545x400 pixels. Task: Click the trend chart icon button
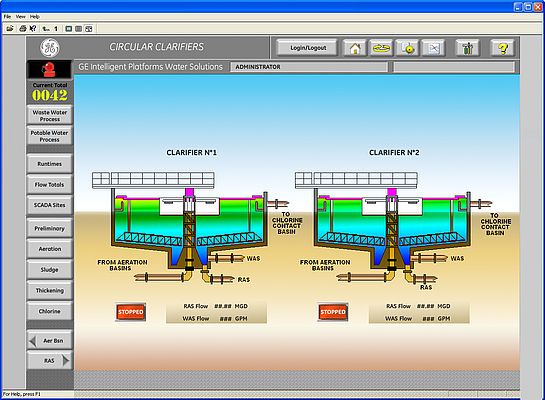433,48
